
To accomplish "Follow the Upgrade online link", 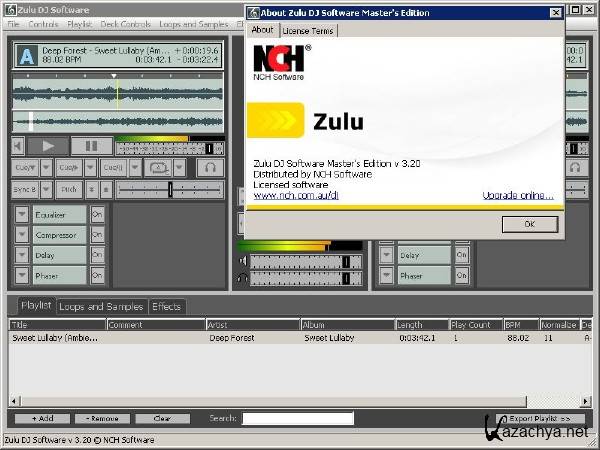I will pyautogui.click(x=517, y=196).
